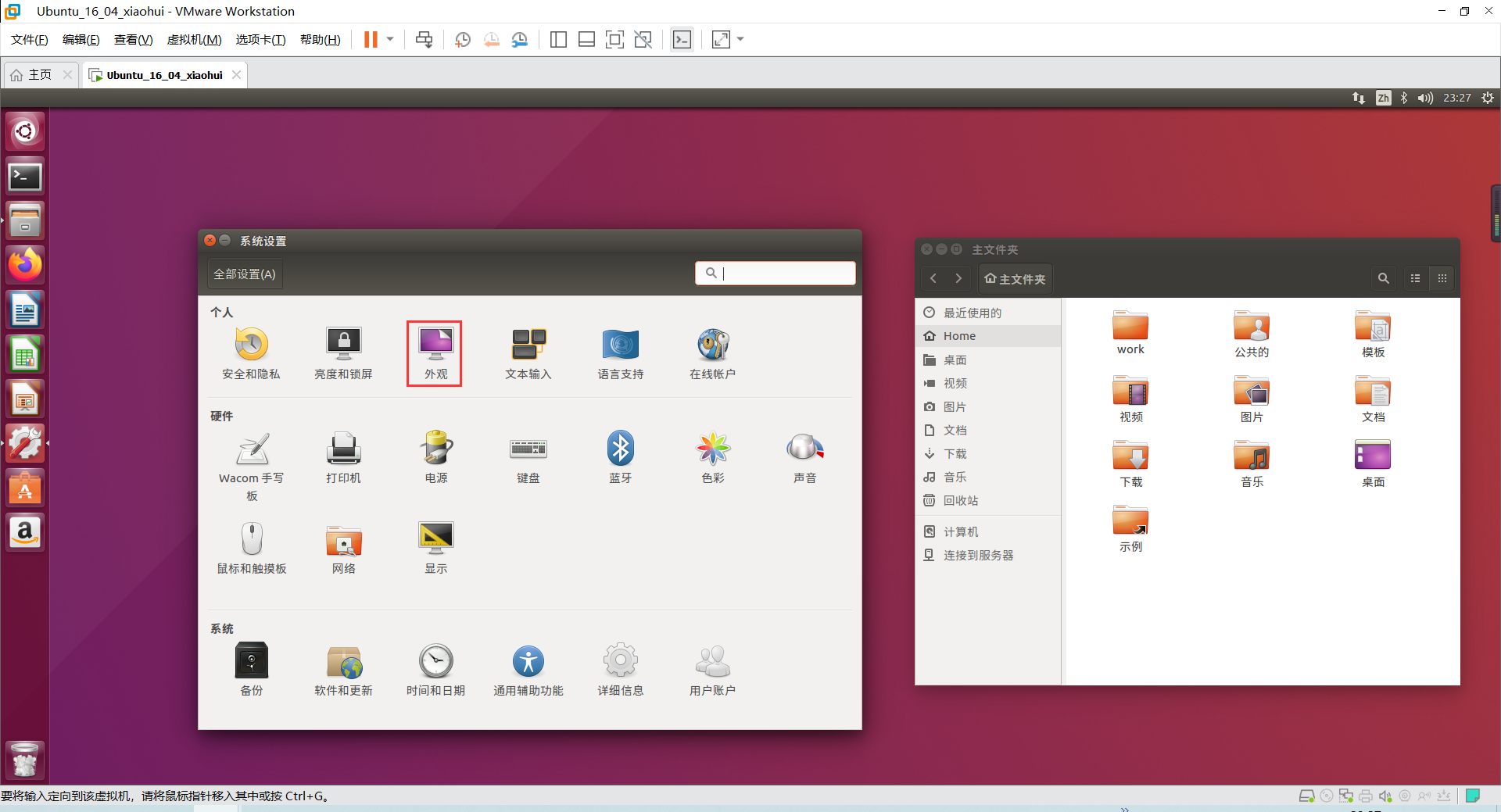Image resolution: width=1501 pixels, height=812 pixels.
Task: Open the VMware 虚拟机(M) menu
Action: pos(195,40)
